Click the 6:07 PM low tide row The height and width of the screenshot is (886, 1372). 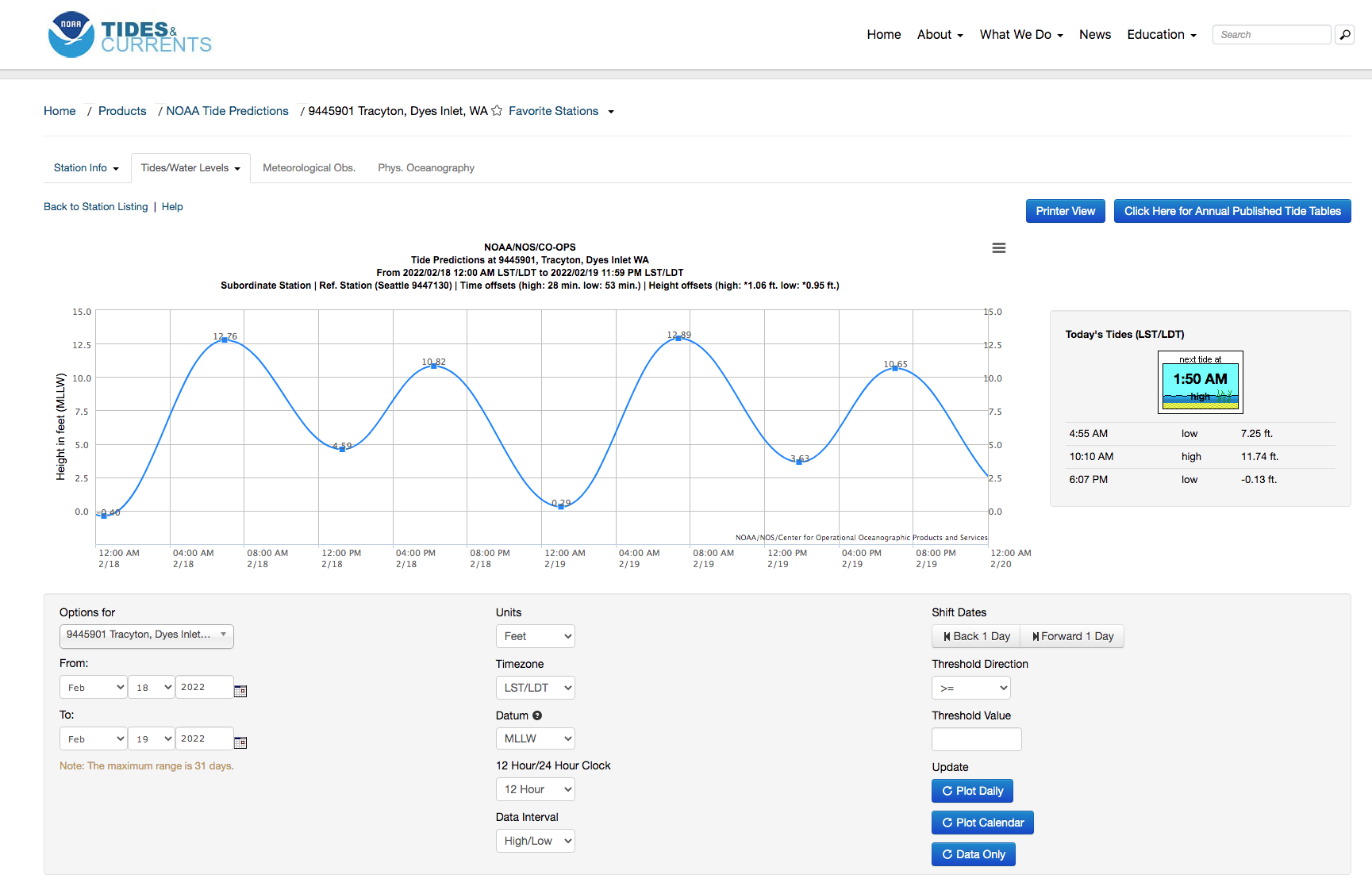coord(1201,480)
